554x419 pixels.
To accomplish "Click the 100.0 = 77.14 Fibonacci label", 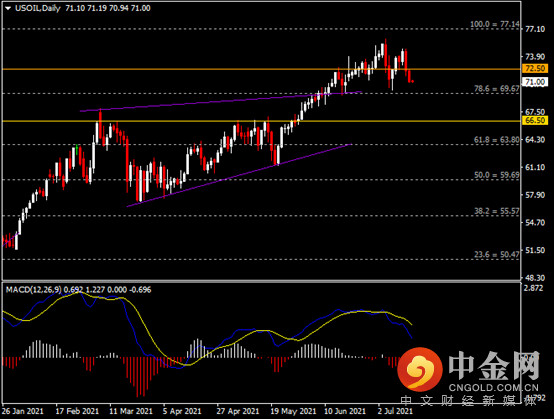I will (495, 24).
